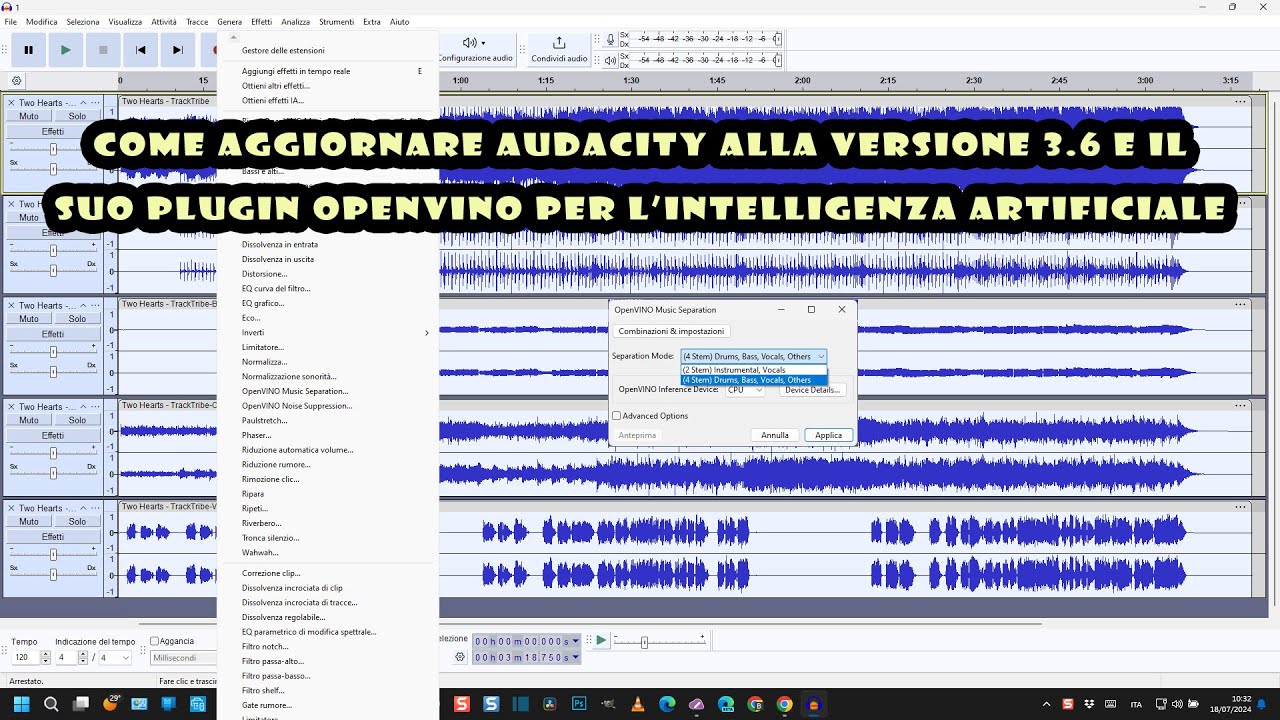Mute the TrackTribe-V track
Viewport: 1280px width, 720px height.
click(29, 521)
